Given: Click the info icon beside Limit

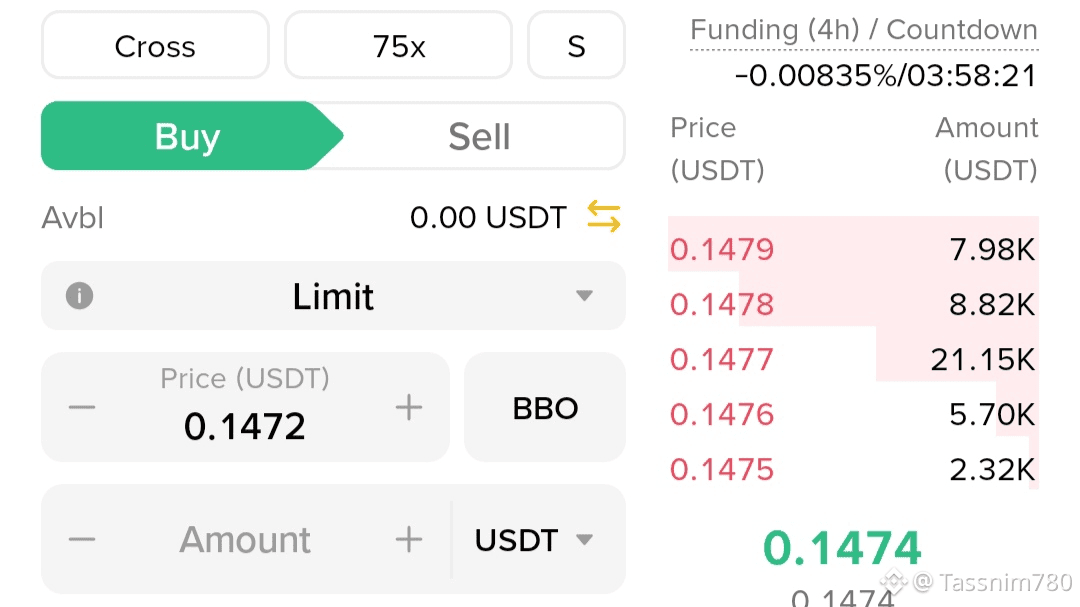Looking at the screenshot, I should tap(79, 296).
